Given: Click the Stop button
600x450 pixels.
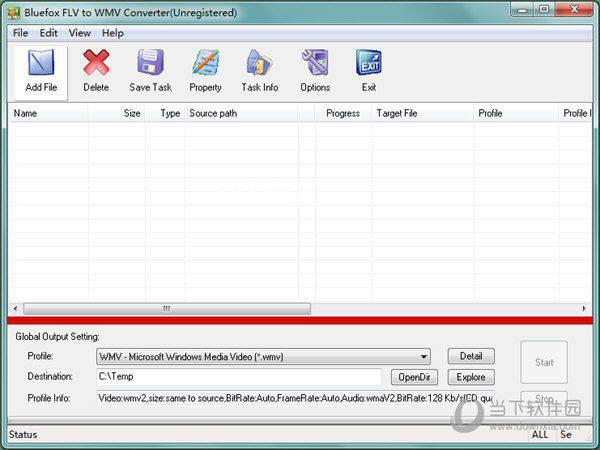Looking at the screenshot, I should (x=544, y=399).
